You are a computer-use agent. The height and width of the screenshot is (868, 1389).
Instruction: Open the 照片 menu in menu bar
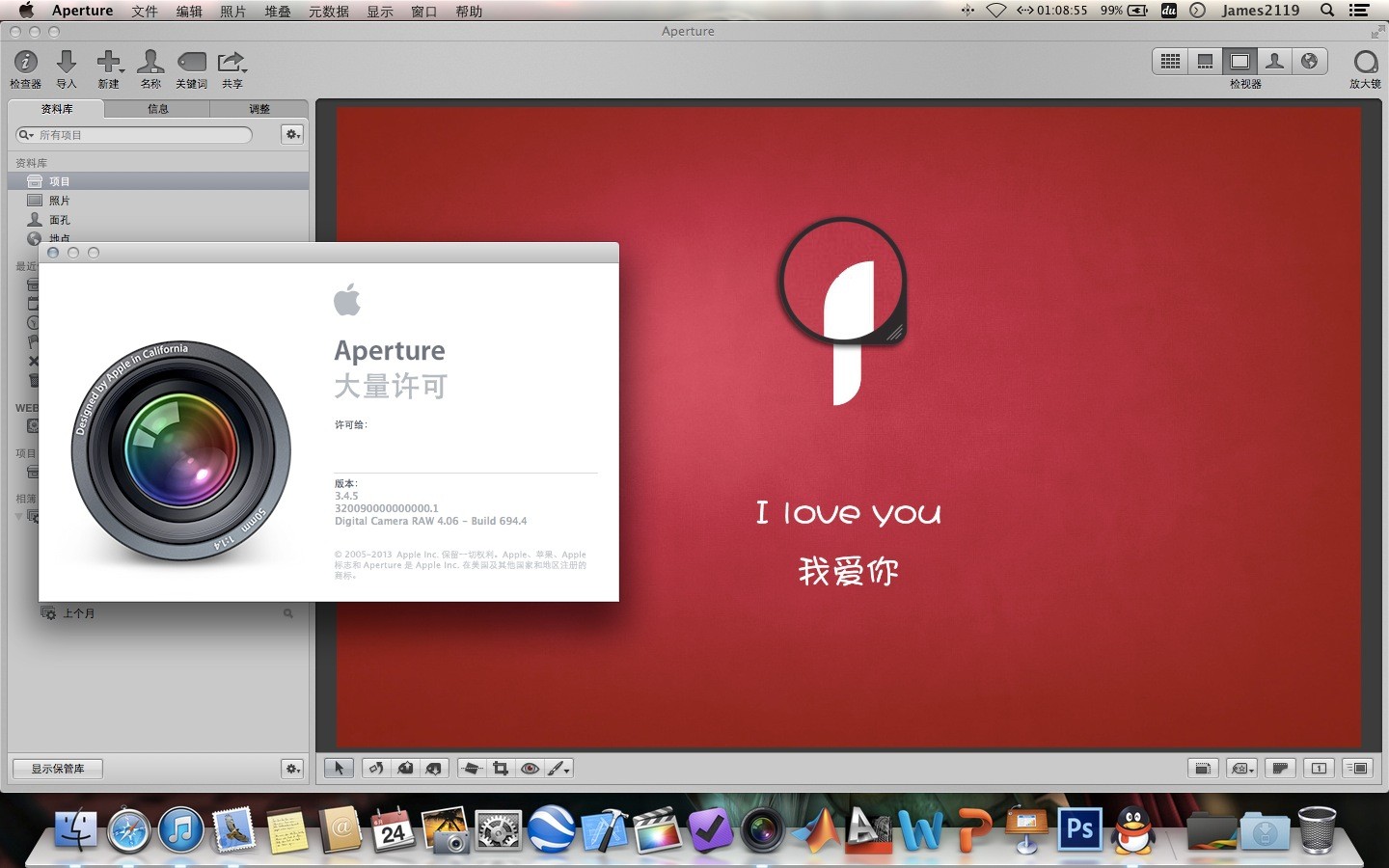(232, 11)
